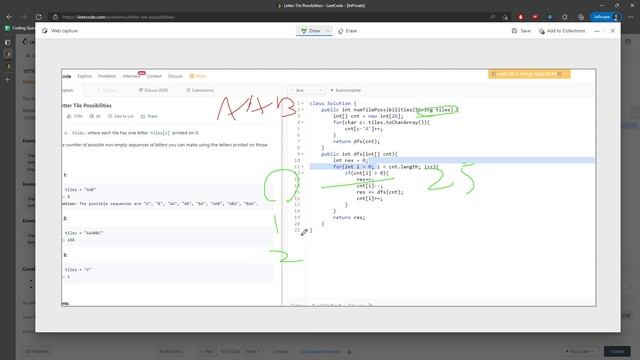Image resolution: width=640 pixels, height=360 pixels.
Task: Go forward in the browser
Action: point(24,17)
